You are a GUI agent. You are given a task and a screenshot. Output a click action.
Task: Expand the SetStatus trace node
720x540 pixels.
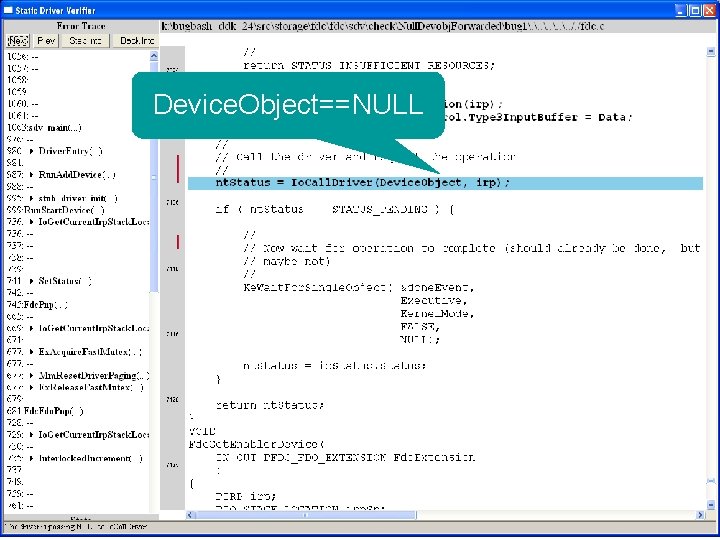point(31,281)
